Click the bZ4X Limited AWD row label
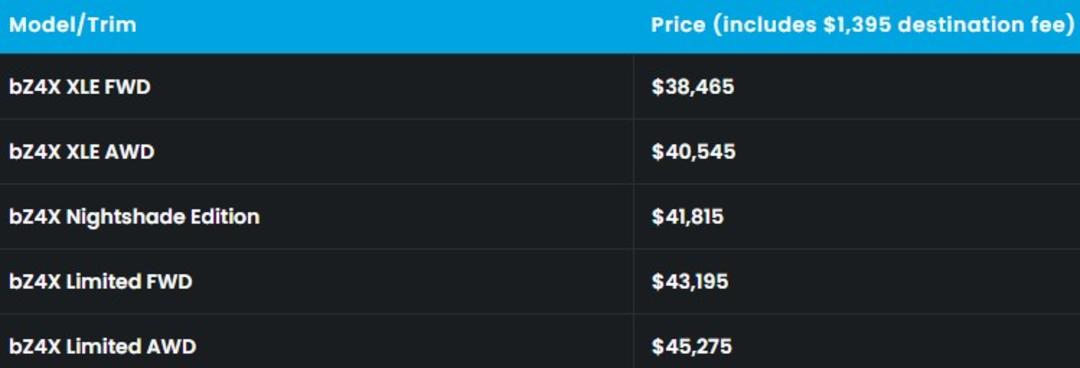 pos(102,346)
